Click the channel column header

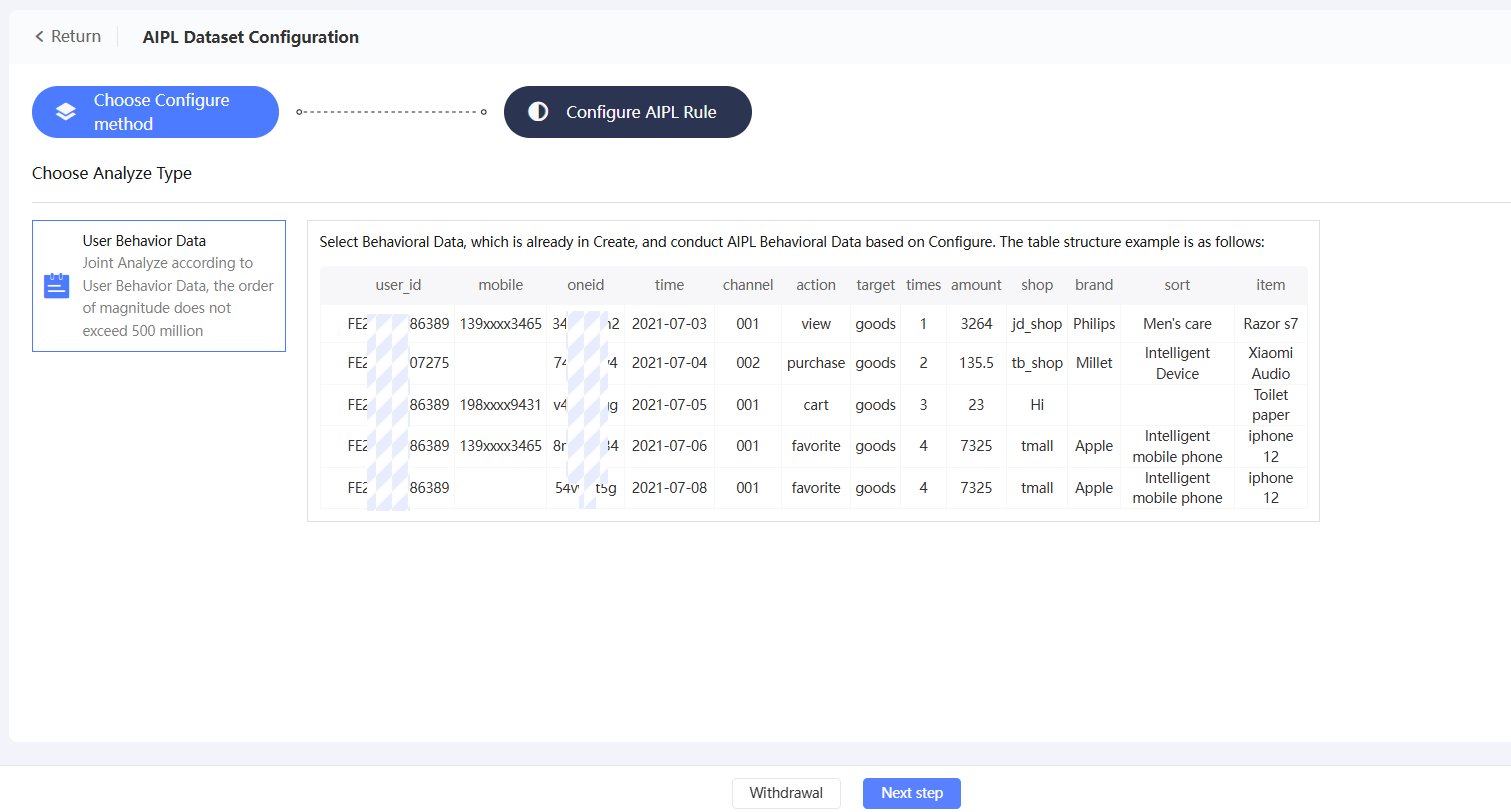pyautogui.click(x=748, y=285)
